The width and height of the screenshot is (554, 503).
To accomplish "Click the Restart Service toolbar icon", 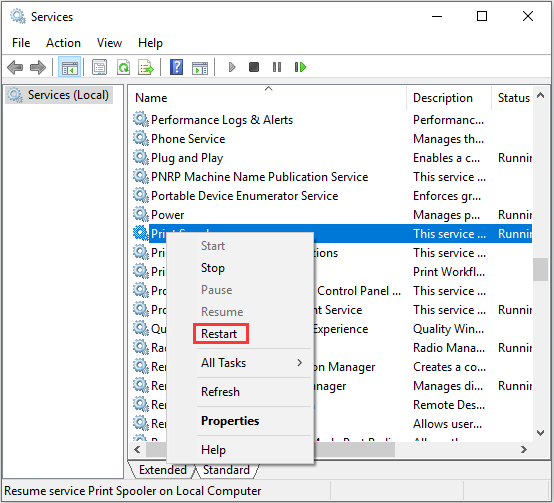I will click(300, 67).
